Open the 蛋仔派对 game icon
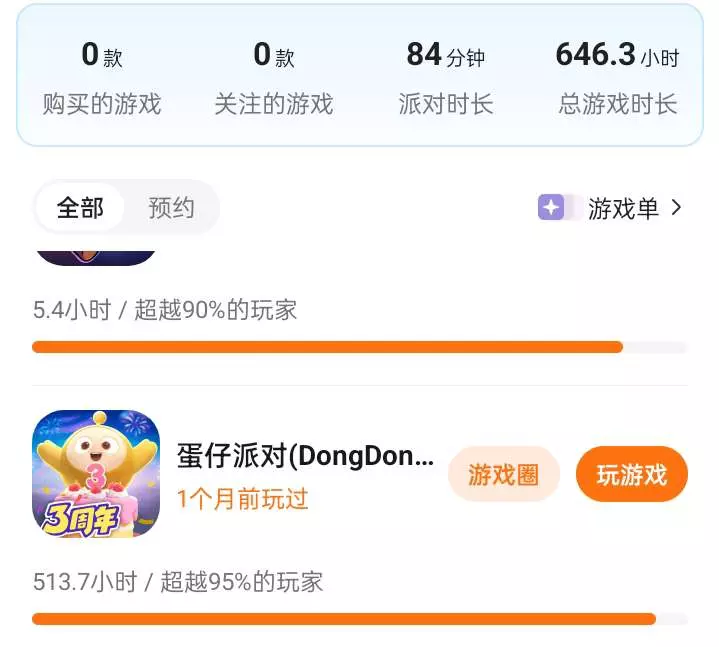 [96, 474]
